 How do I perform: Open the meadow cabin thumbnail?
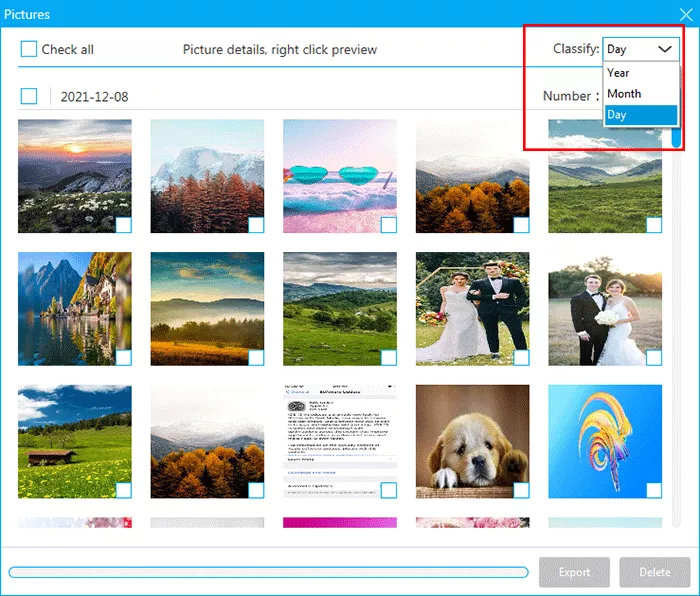click(75, 441)
